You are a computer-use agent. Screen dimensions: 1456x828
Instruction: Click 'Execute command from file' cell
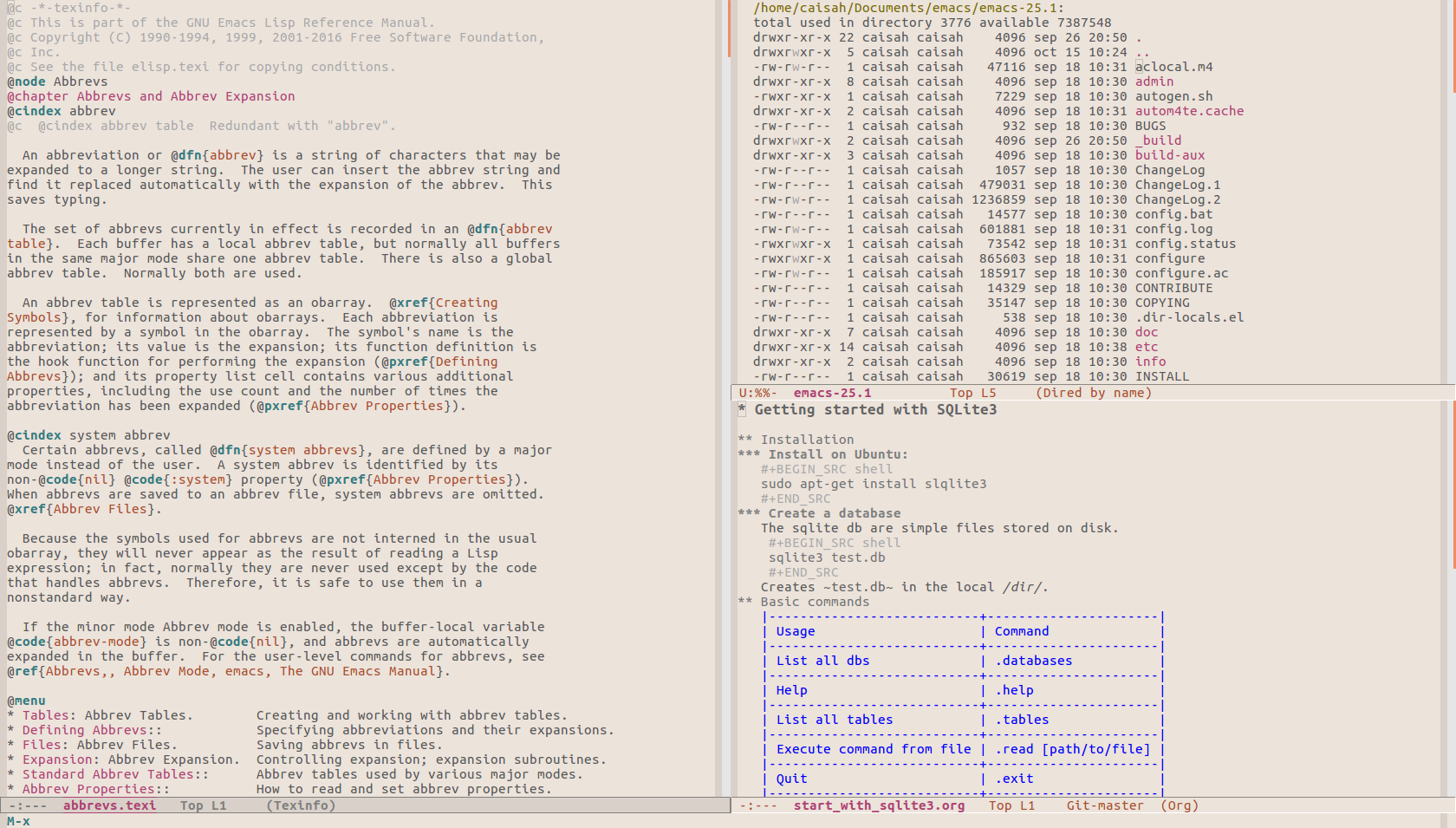874,749
